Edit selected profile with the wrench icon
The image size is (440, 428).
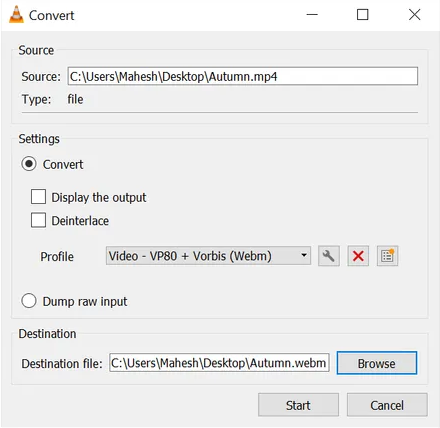[x=329, y=256]
